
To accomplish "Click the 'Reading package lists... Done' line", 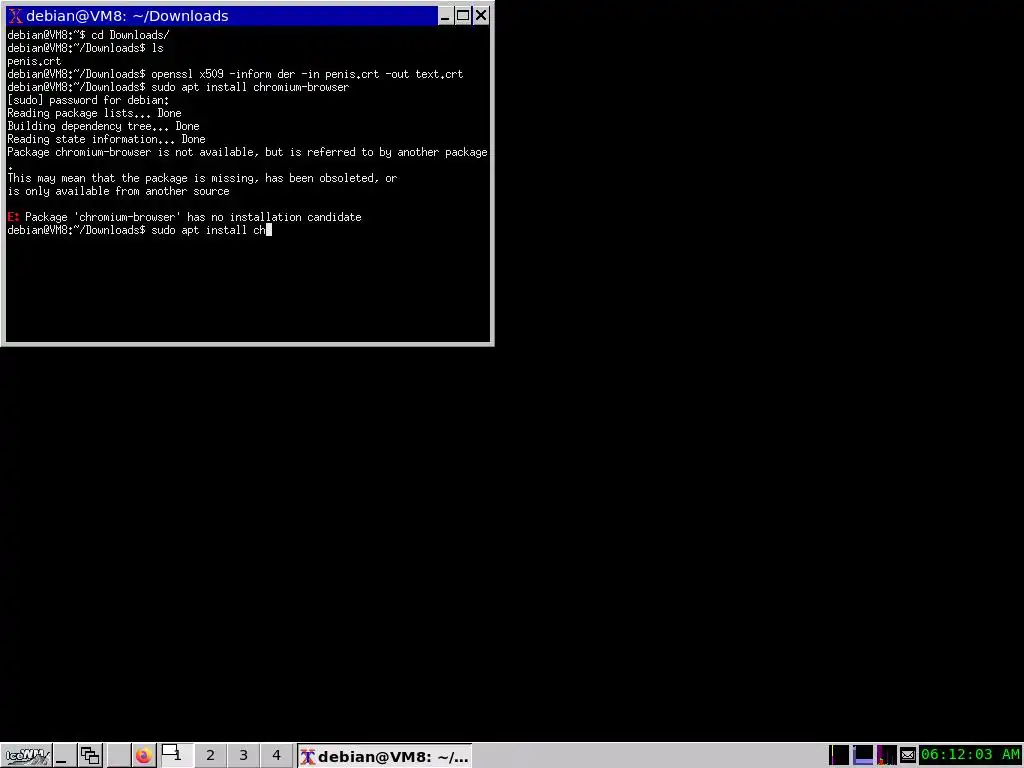I will click(94, 113).
